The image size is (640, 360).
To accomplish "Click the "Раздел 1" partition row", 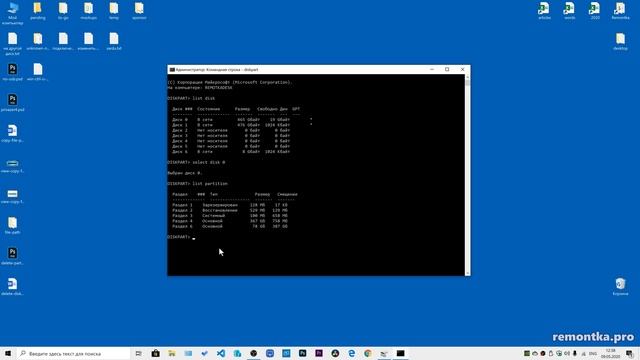I will [x=230, y=205].
